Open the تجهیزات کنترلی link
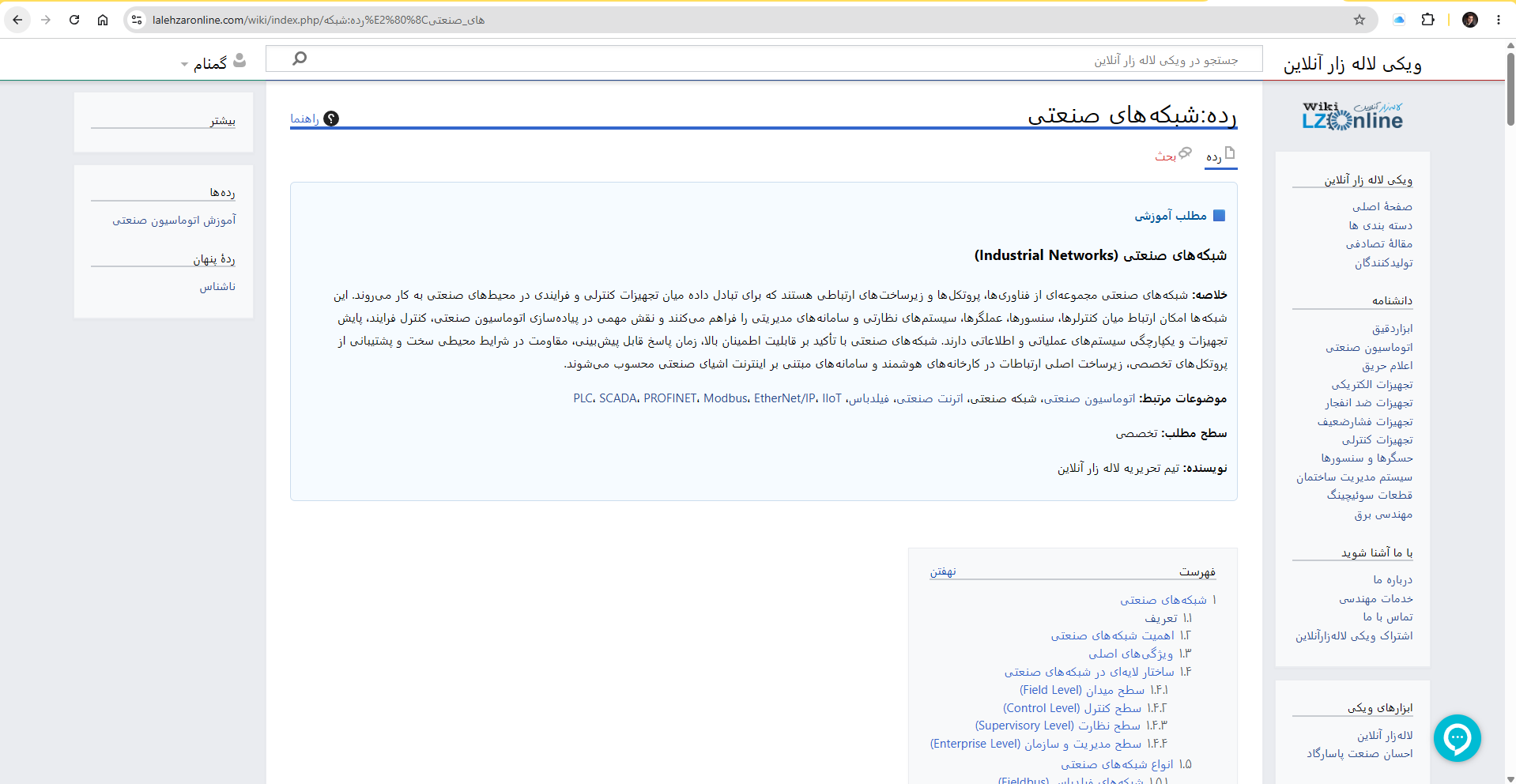This screenshot has height=784, width=1516. click(x=1377, y=439)
